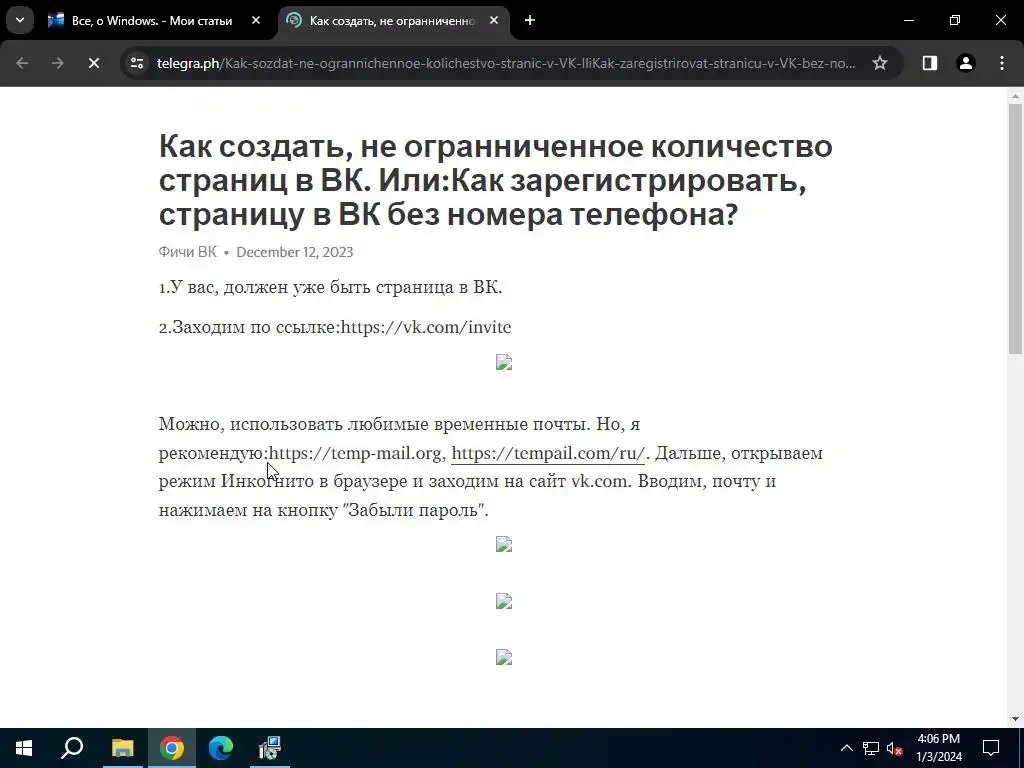
Task: Click the phrase 'Забыли пароль' in the text
Action: click(413, 510)
